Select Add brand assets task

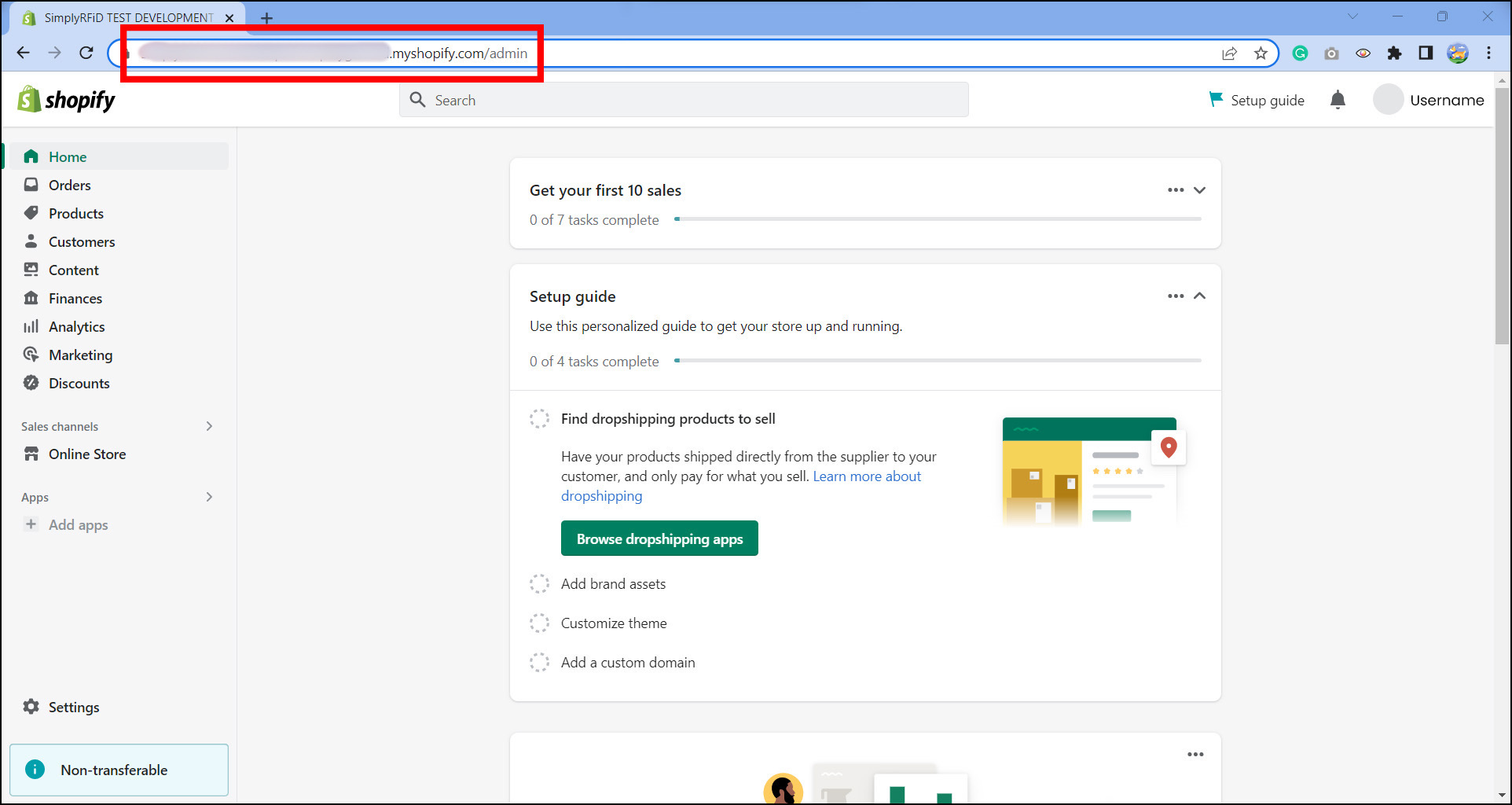613,584
